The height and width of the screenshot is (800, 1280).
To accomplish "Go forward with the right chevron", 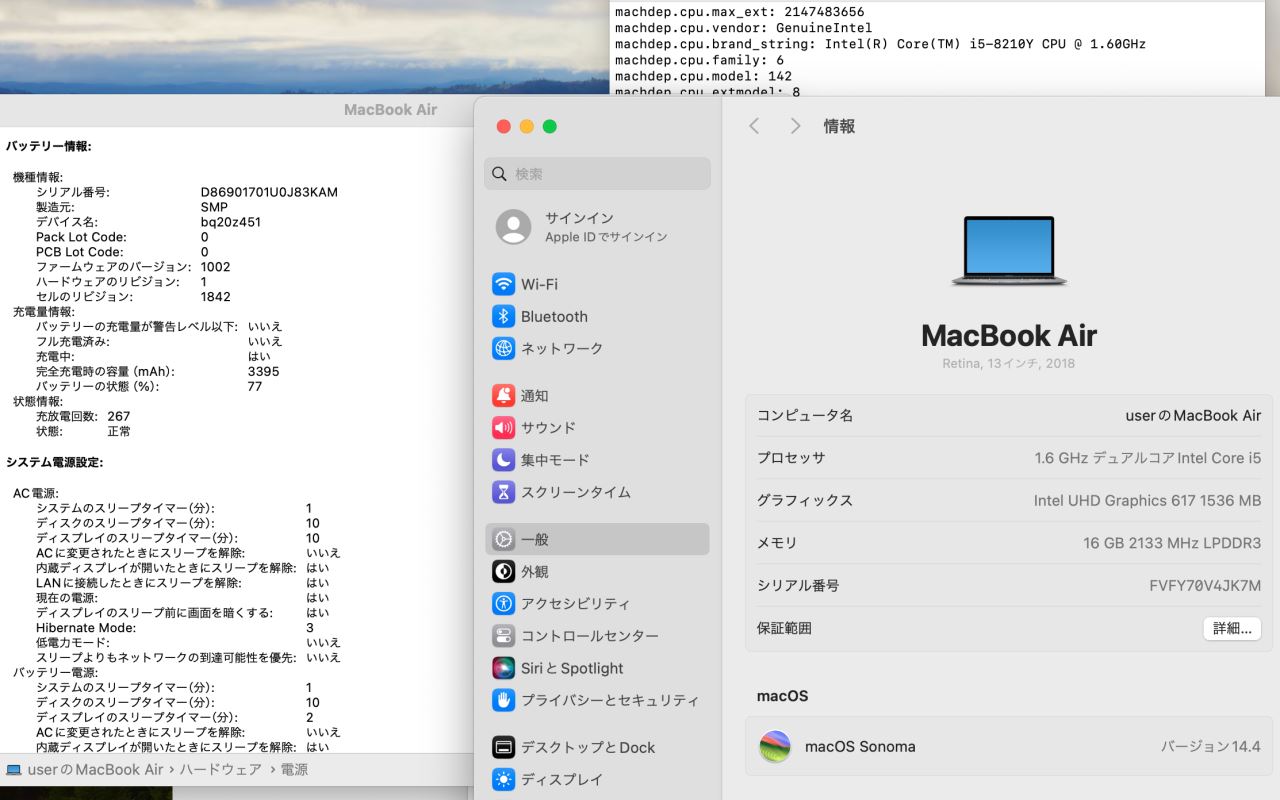I will [795, 126].
